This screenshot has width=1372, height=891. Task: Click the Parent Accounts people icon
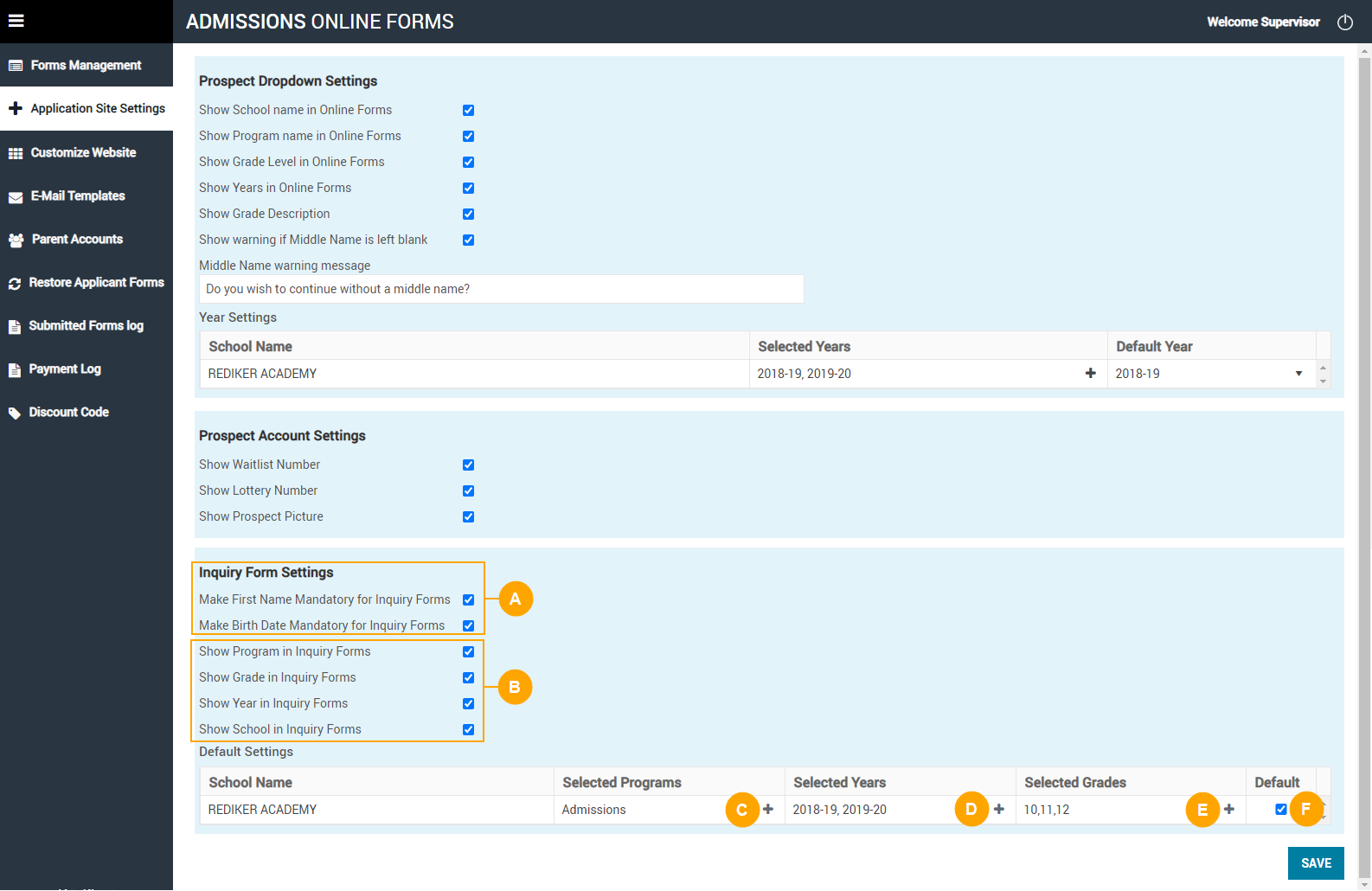16,240
